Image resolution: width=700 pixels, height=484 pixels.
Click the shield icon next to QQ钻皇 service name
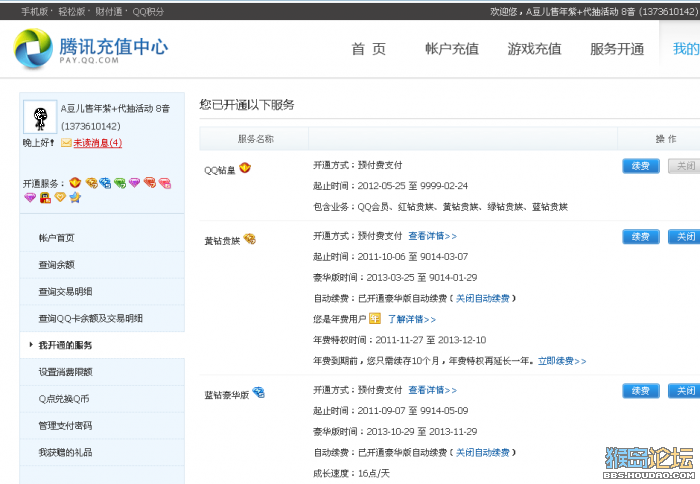245,168
